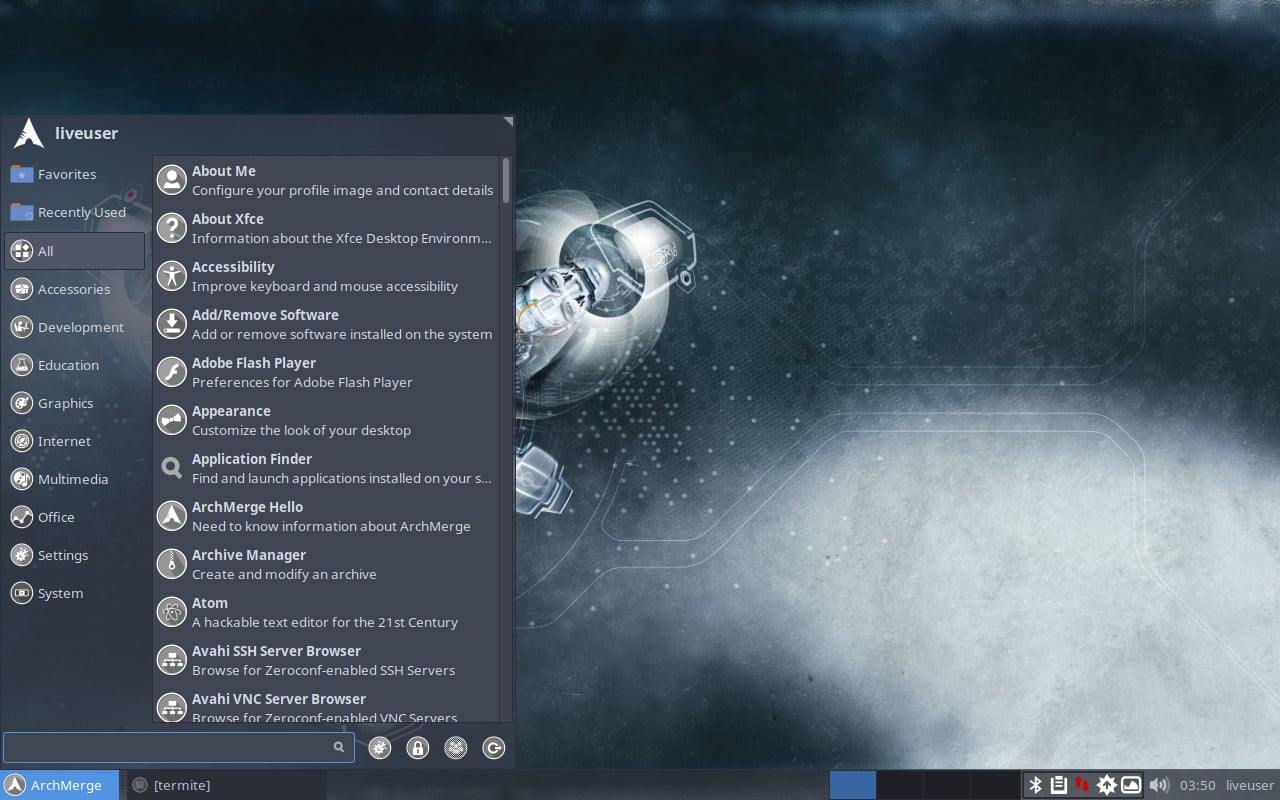Switch to the second workspace in pager
1280x800 pixels.
[899, 785]
